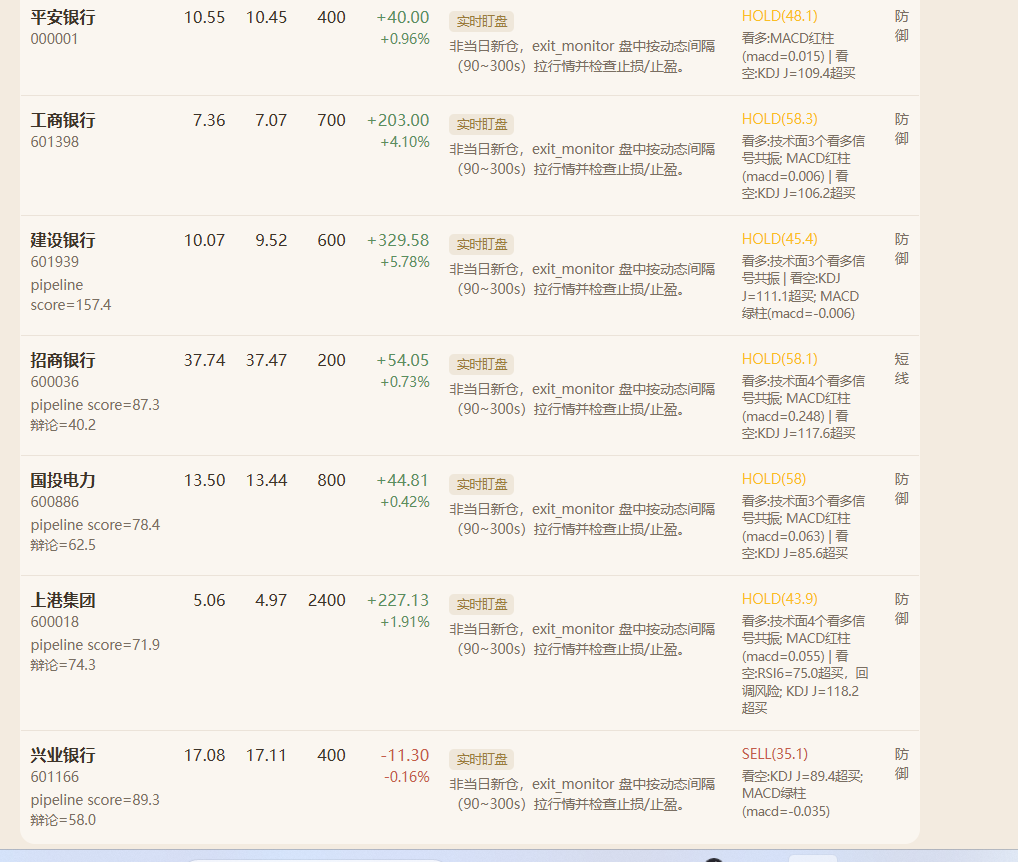Viewport: 1018px width, 862px height.
Task: Click quantity 600 in 建设银行 row
Action: [331, 241]
